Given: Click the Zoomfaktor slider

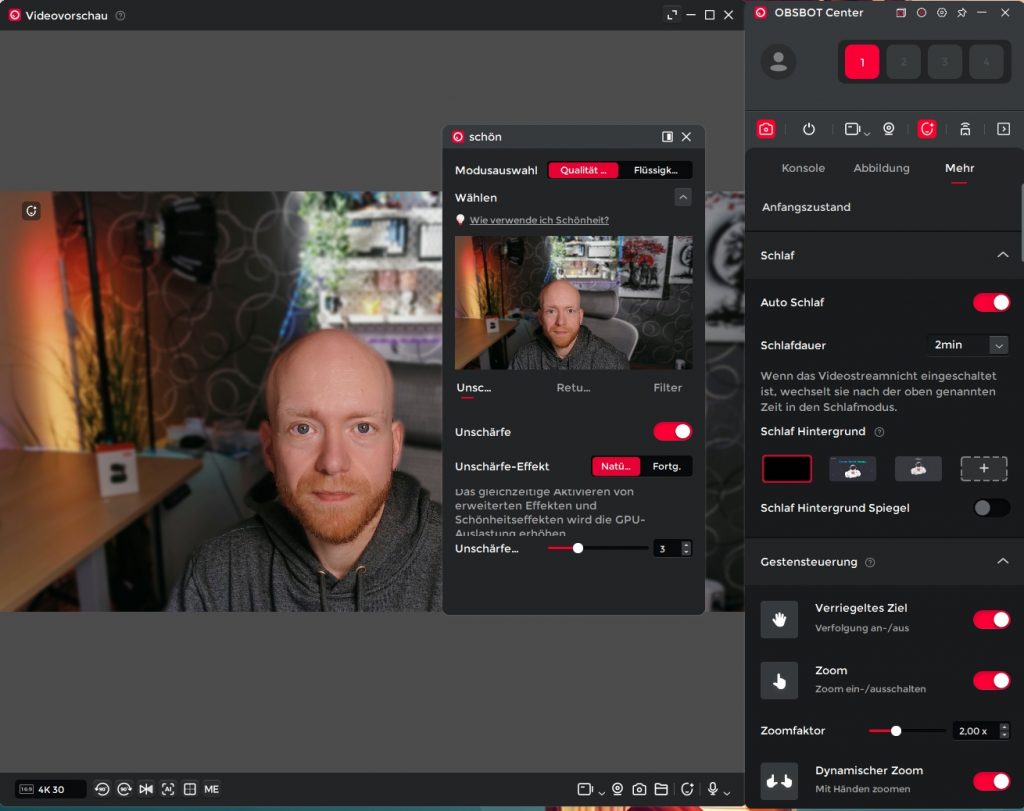Looking at the screenshot, I should pos(907,731).
